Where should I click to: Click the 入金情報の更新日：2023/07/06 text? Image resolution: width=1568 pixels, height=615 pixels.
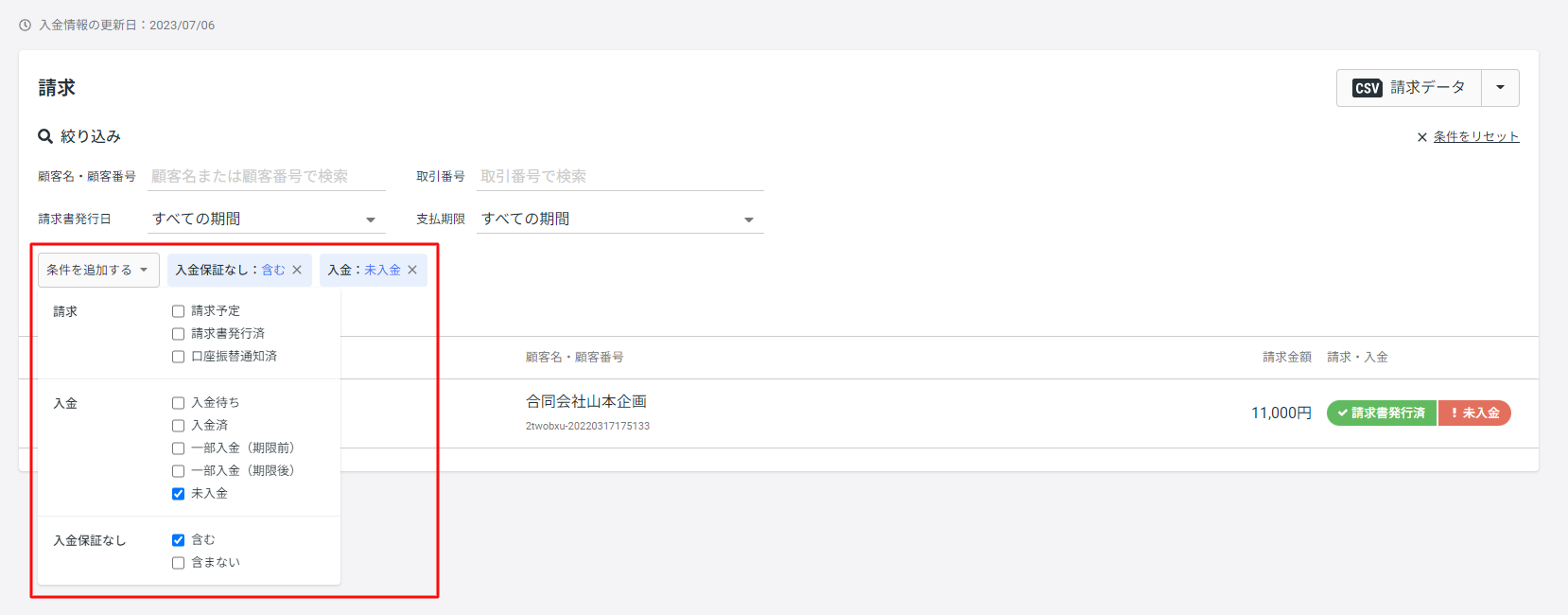click(x=127, y=26)
